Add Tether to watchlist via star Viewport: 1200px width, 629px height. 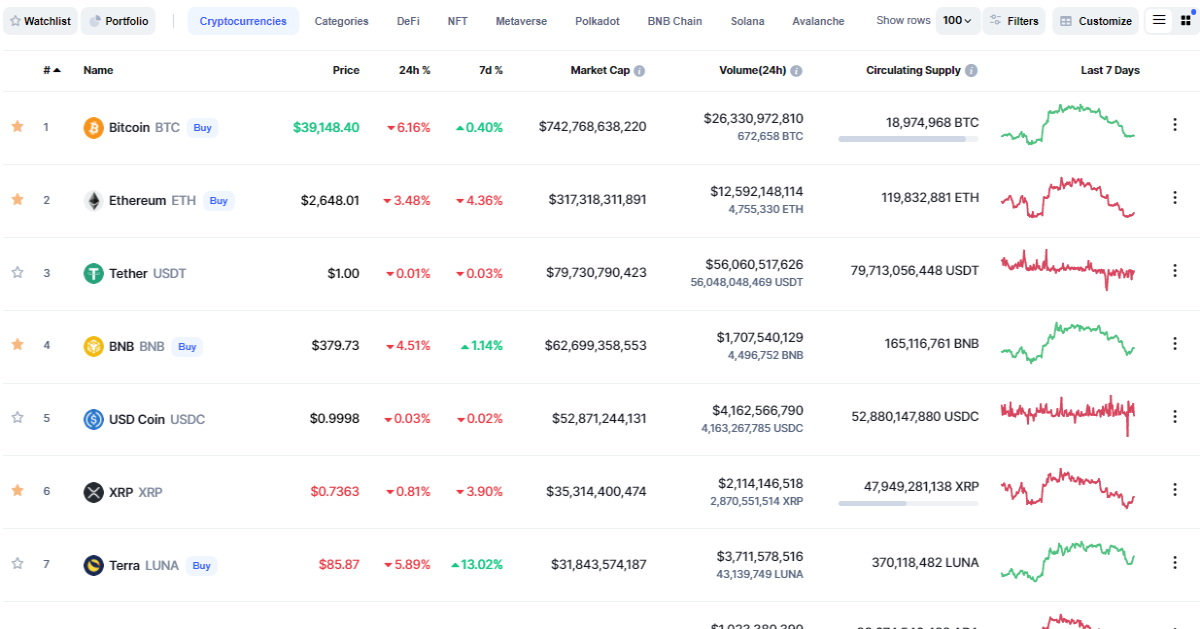point(17,273)
